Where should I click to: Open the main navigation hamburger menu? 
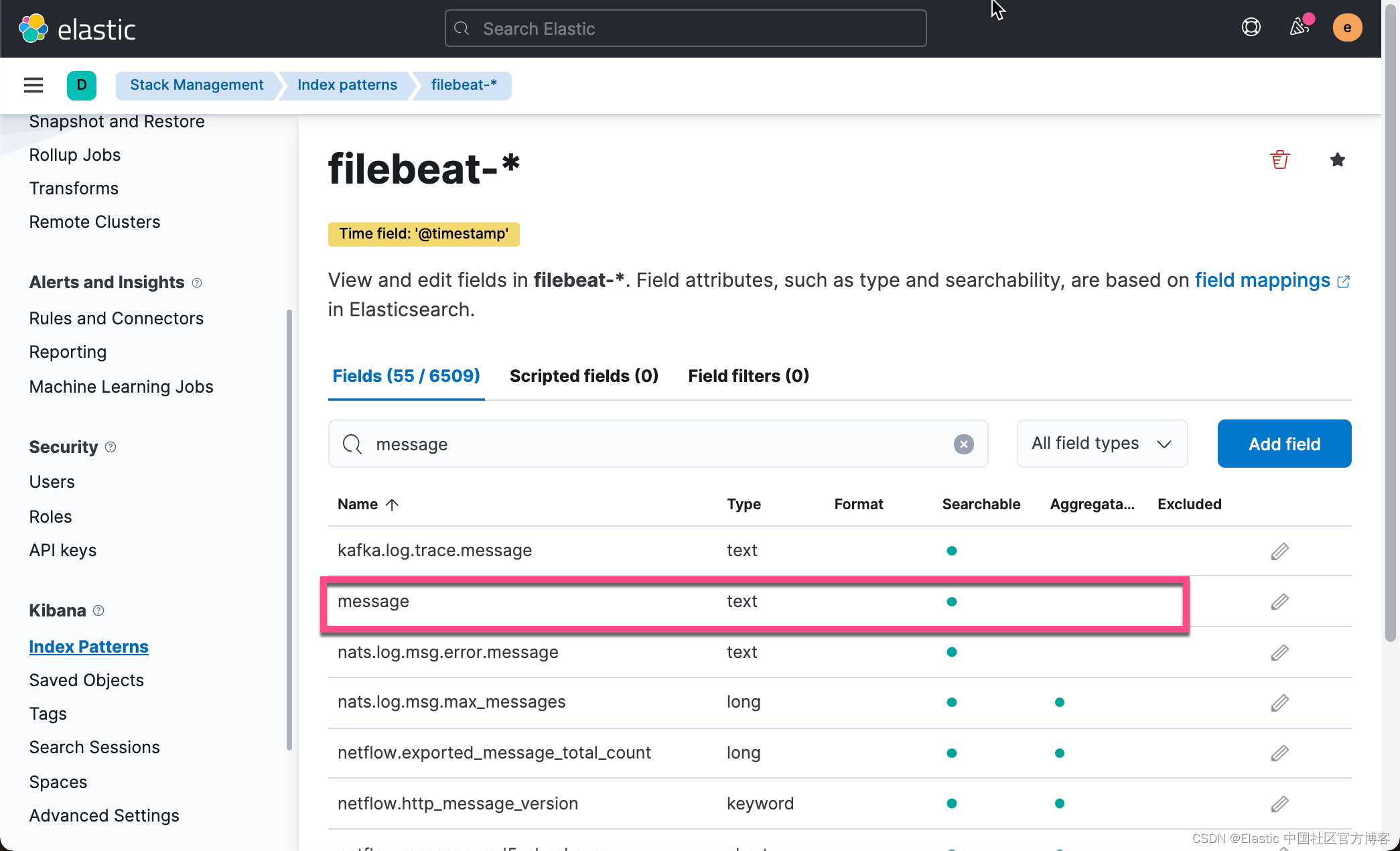pos(33,85)
